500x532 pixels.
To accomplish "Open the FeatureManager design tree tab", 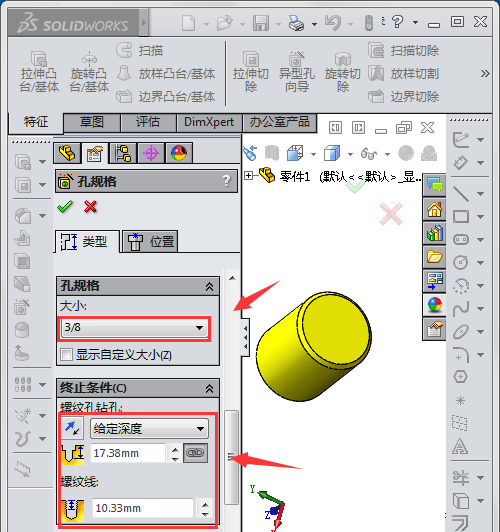I will 67,153.
